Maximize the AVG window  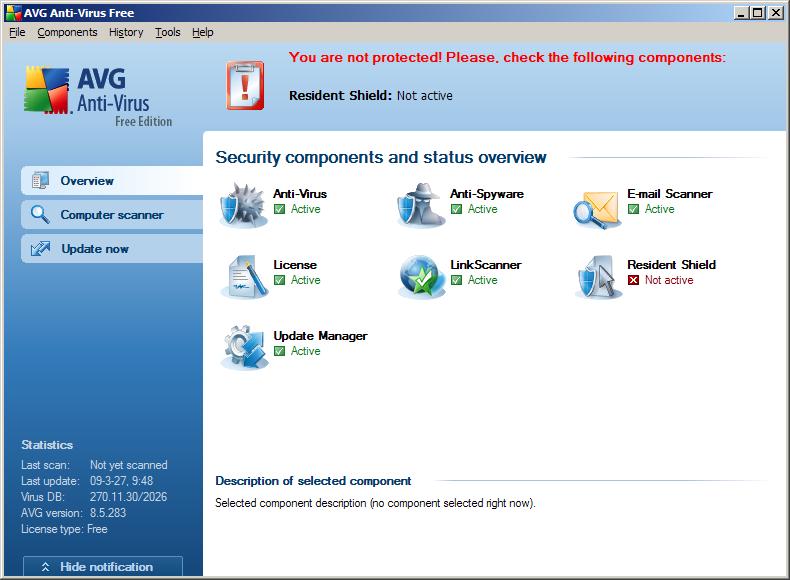tap(758, 13)
